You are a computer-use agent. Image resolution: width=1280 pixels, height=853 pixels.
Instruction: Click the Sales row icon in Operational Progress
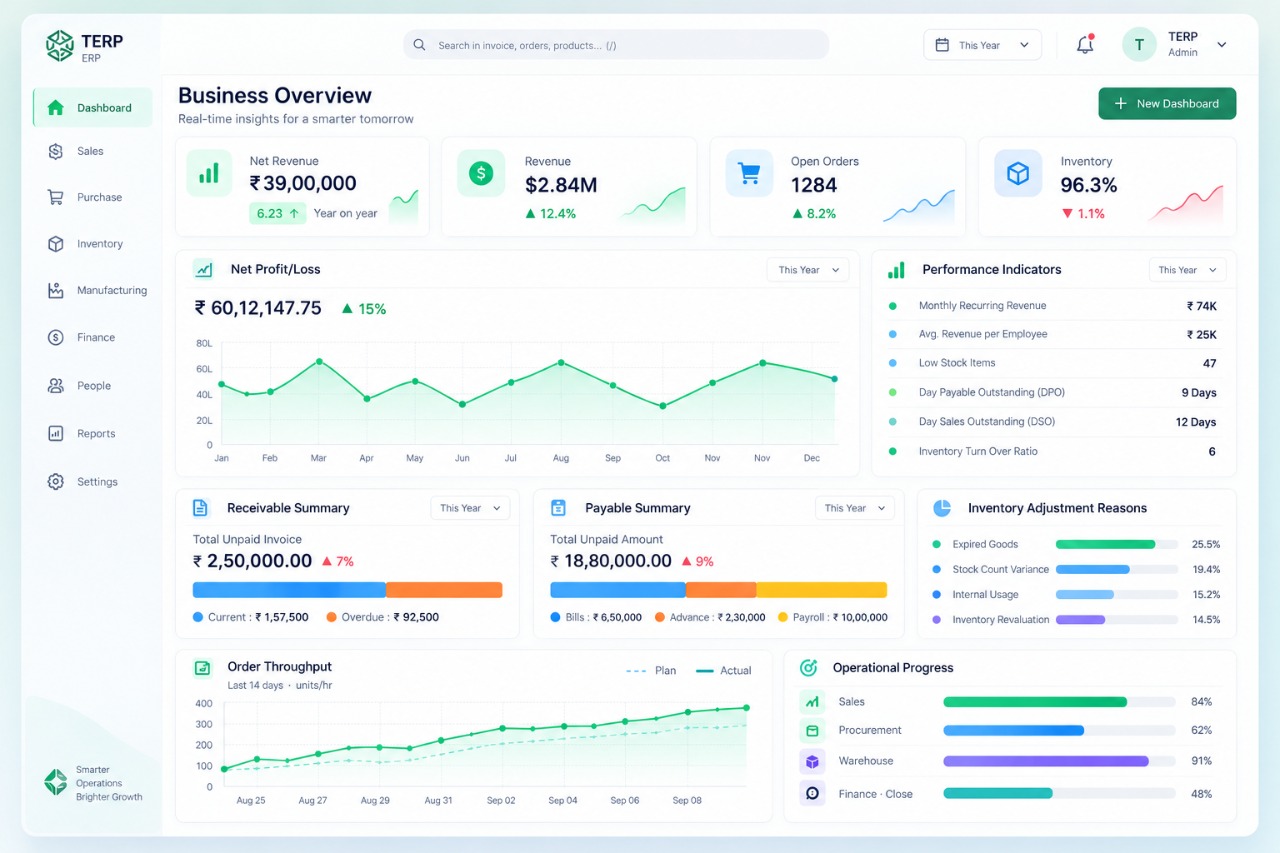pyautogui.click(x=812, y=702)
